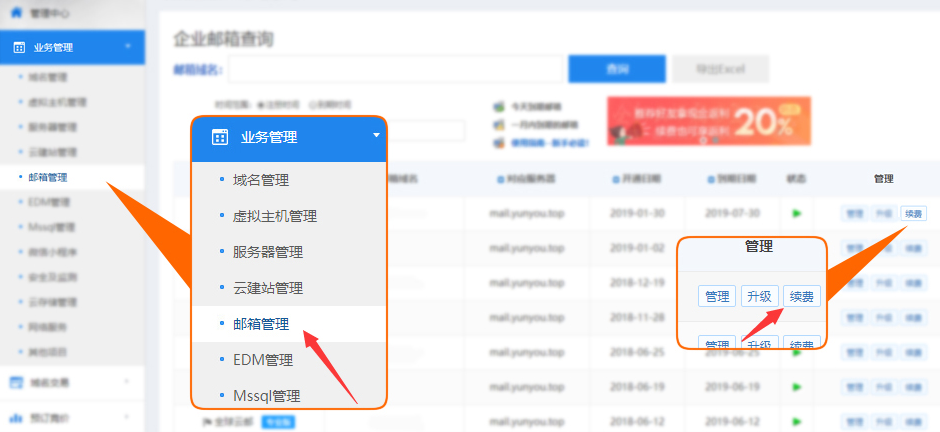This screenshot has width=940, height=432.
Task: Click green status icon for the 2019-06-19 row
Action: click(797, 386)
